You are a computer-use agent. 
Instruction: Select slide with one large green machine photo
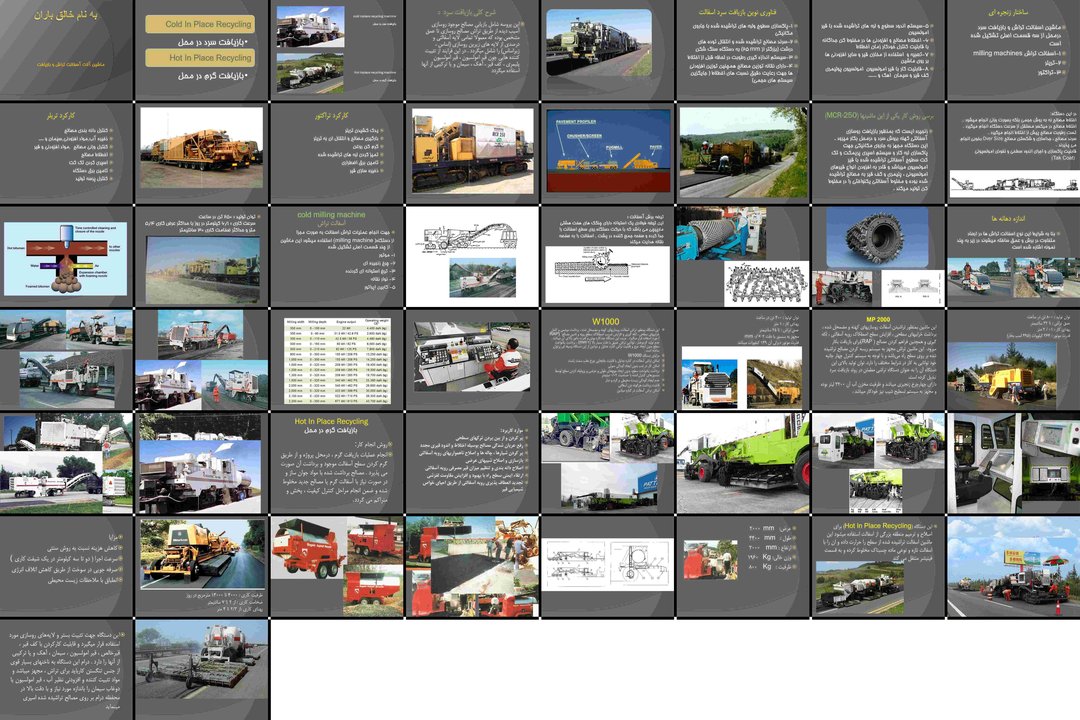(742, 463)
